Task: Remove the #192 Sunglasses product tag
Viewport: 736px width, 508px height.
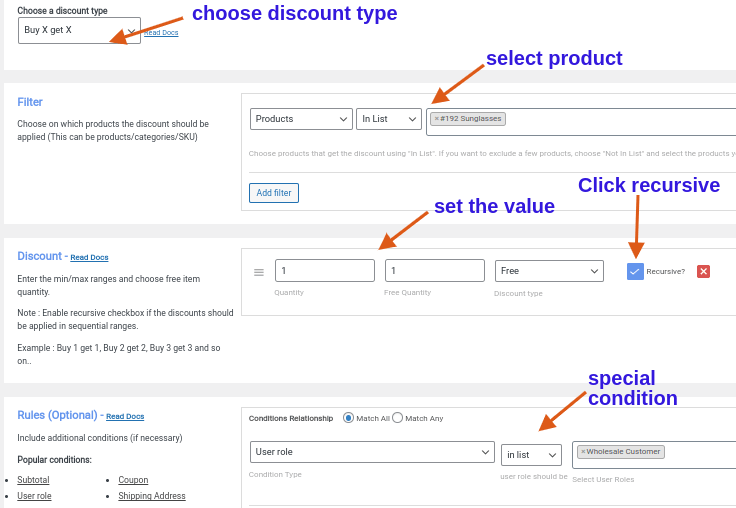Action: [x=437, y=119]
